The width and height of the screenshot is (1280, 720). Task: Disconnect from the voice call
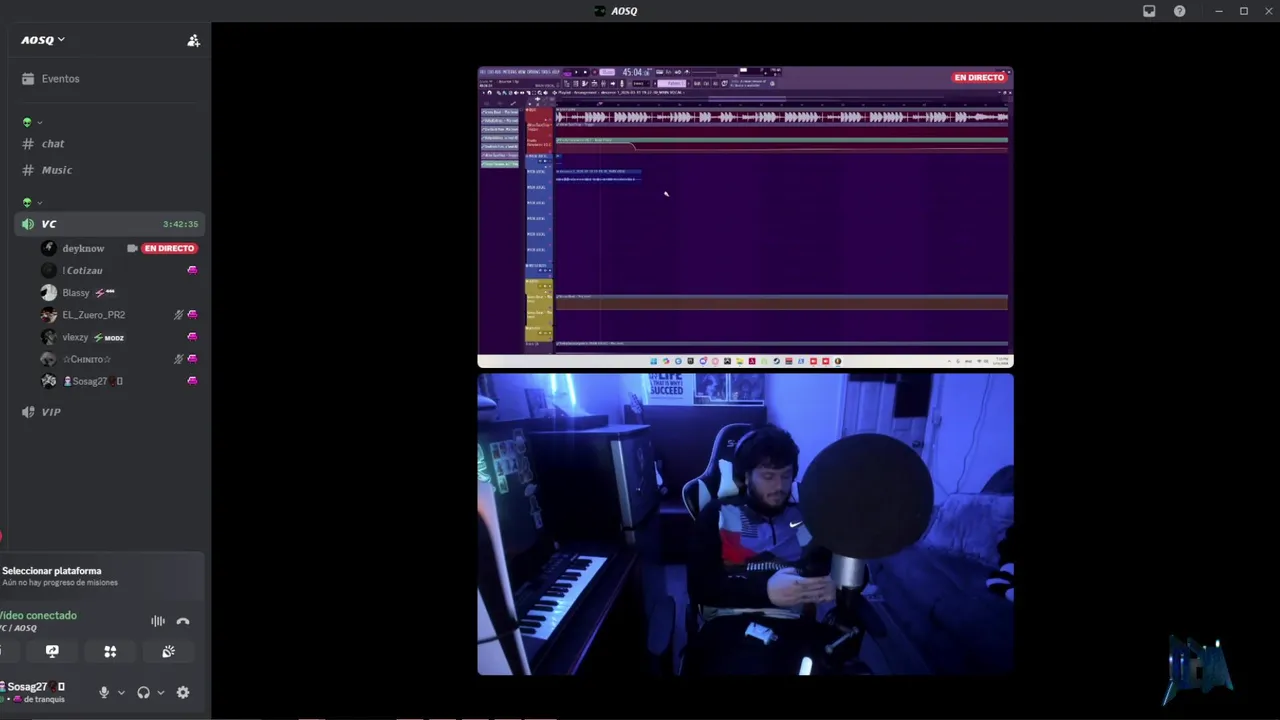point(183,621)
